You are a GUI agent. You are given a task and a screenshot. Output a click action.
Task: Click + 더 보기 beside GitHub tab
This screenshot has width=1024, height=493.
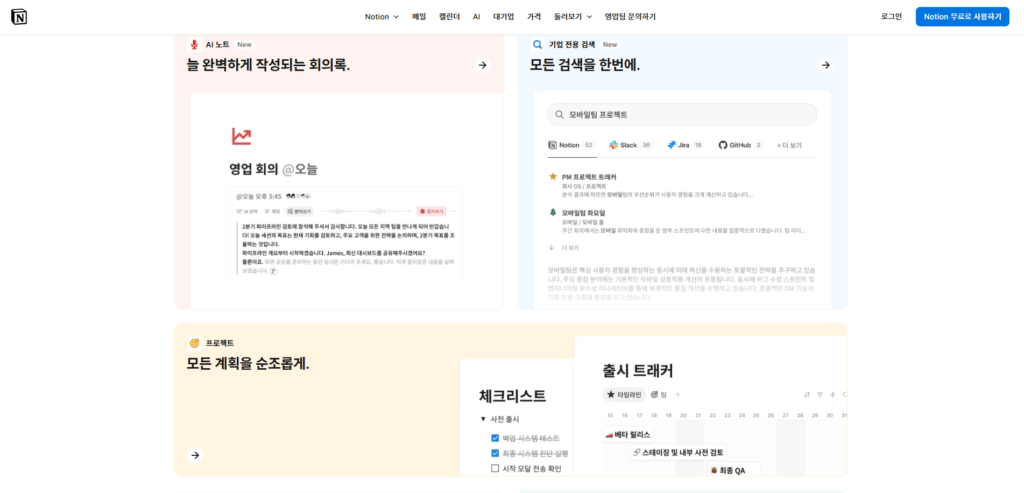click(790, 145)
